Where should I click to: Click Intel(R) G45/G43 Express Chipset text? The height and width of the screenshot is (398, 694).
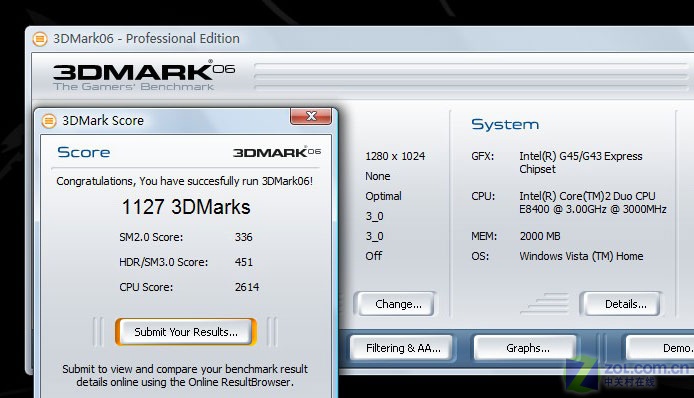(581, 162)
